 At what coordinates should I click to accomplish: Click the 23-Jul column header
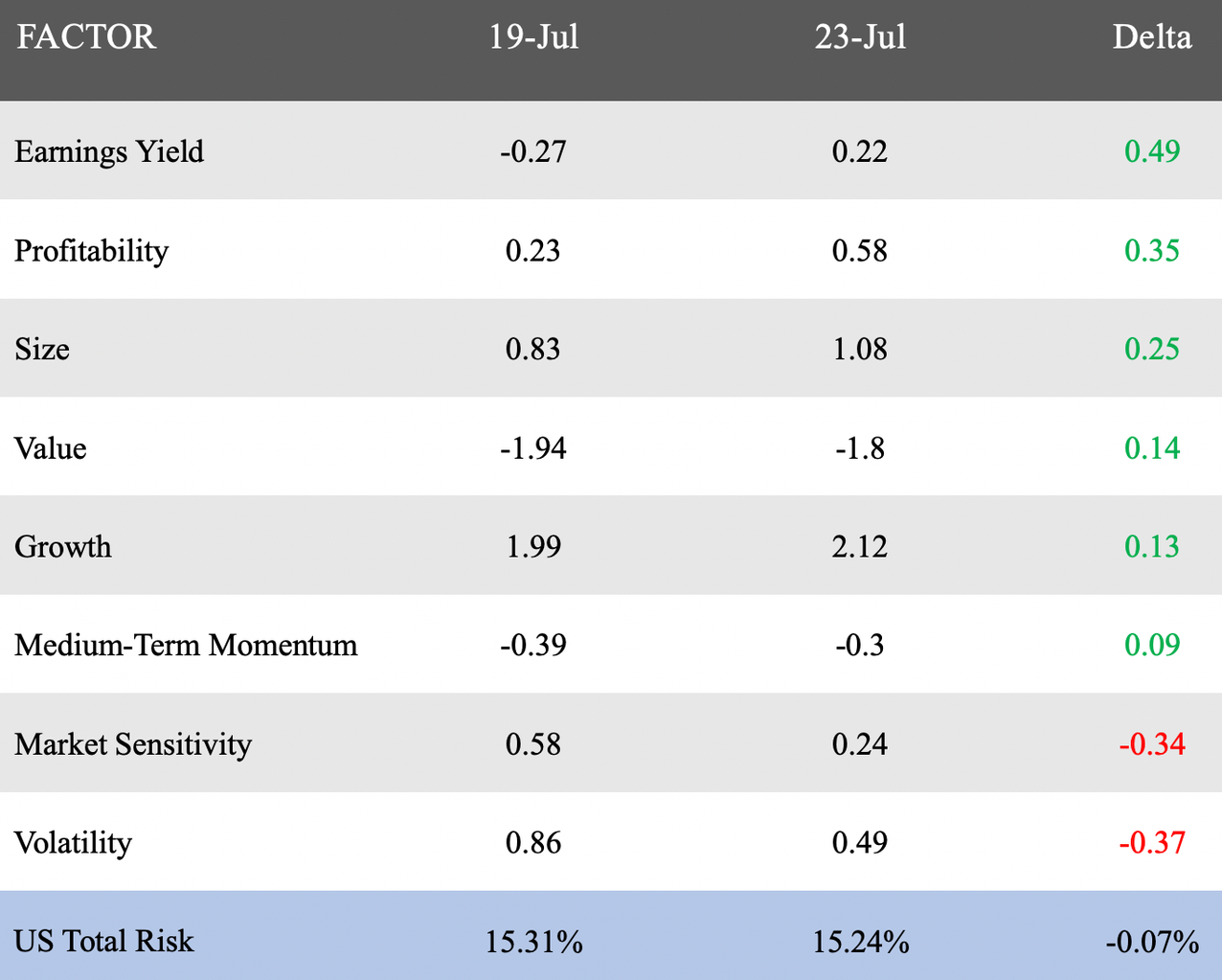pyautogui.click(x=860, y=37)
